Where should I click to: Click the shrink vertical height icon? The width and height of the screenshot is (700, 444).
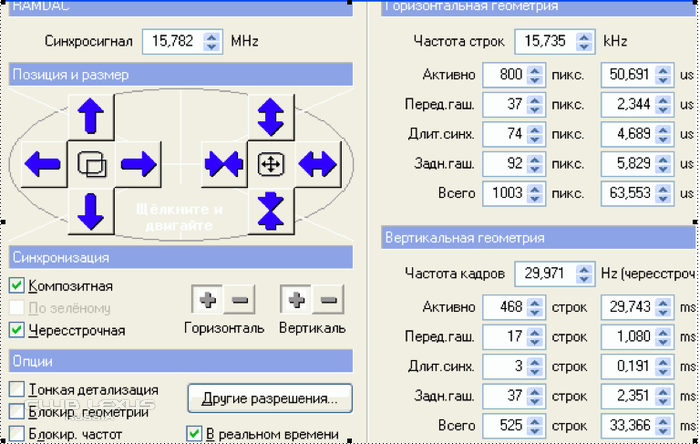tap(270, 210)
